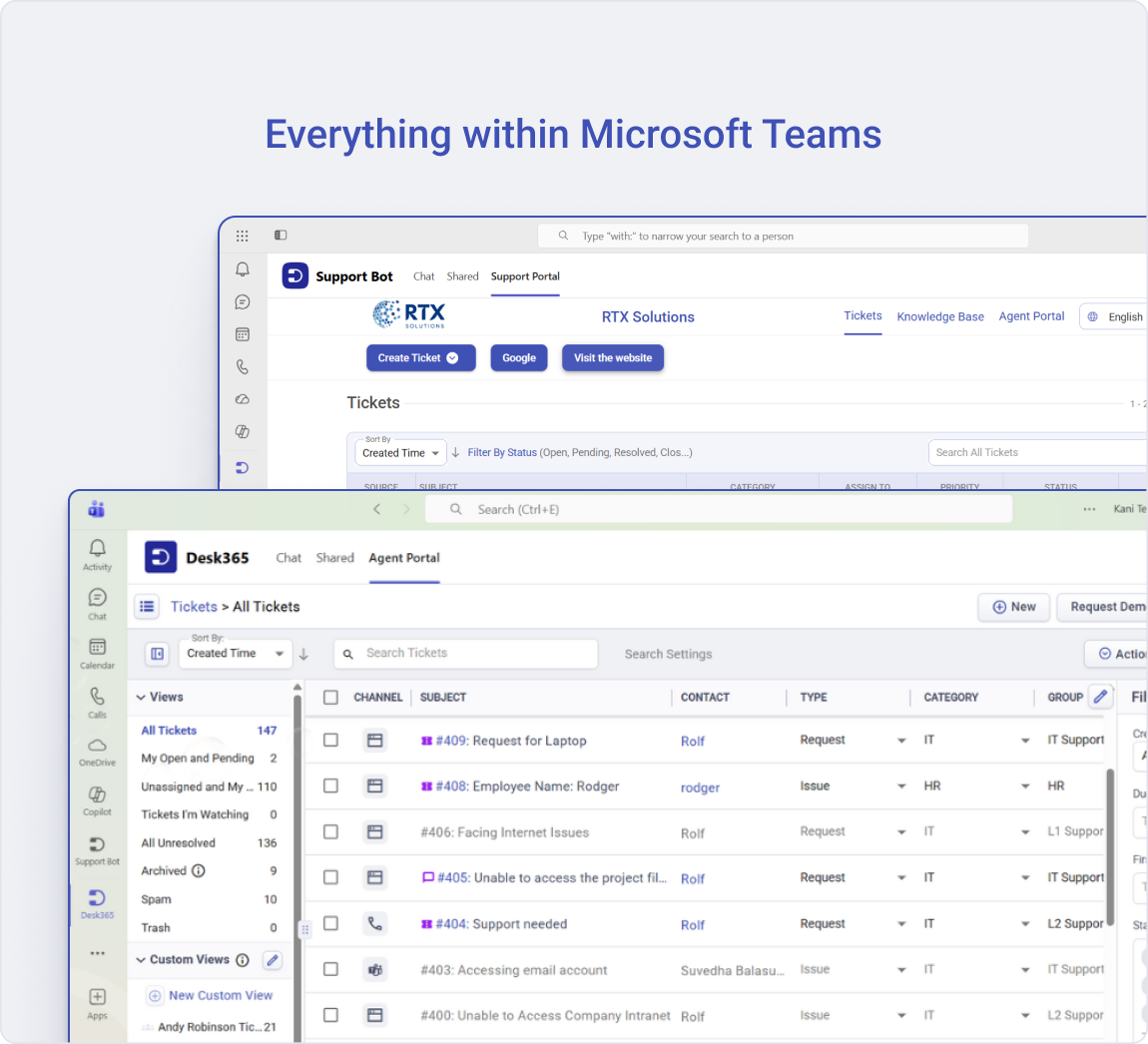This screenshot has width=1148, height=1044.
Task: Open the English language selector
Action: [x=1114, y=316]
